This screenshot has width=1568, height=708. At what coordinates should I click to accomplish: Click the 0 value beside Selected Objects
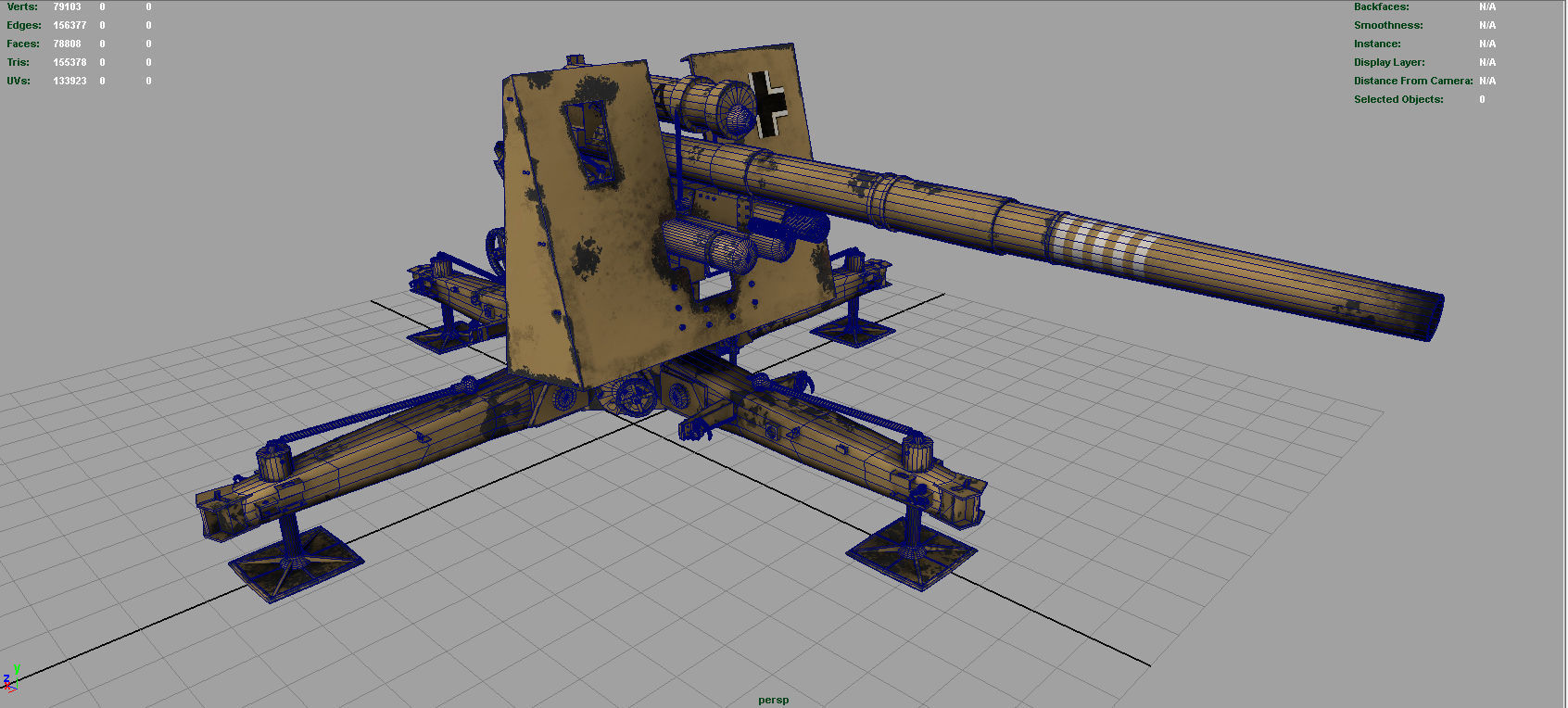pos(1482,99)
